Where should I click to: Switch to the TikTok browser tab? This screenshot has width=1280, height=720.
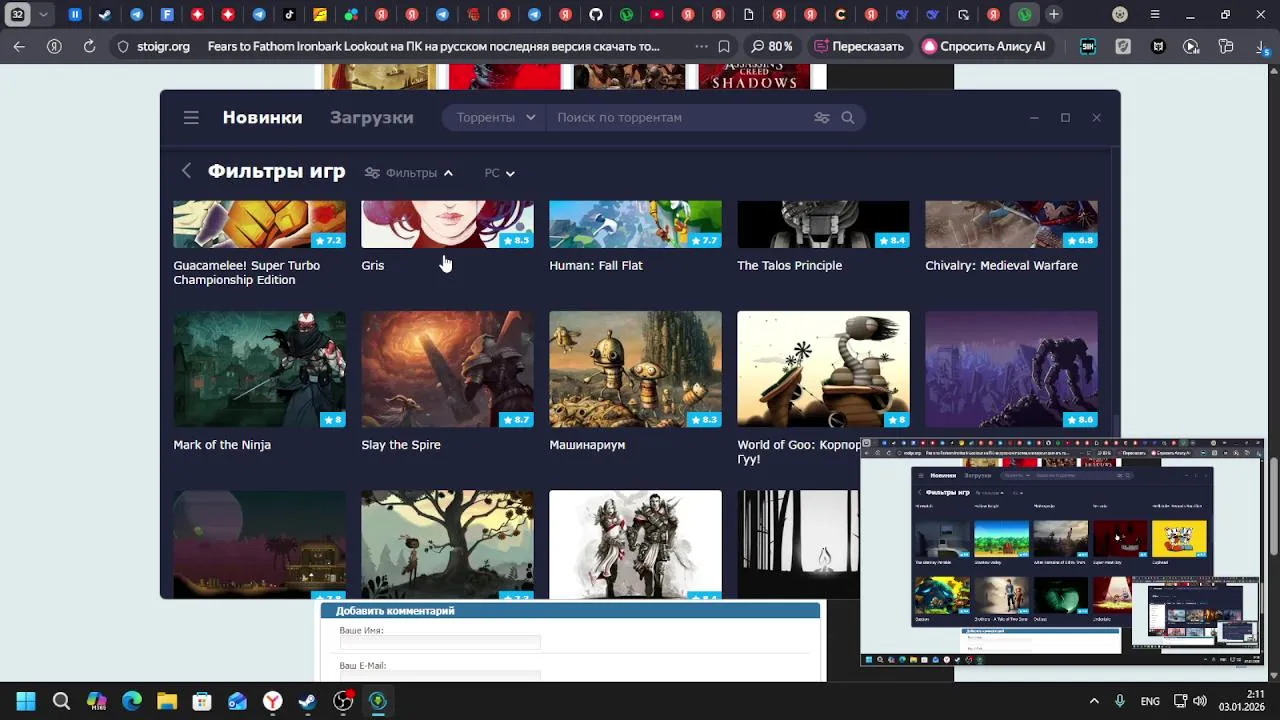(289, 14)
